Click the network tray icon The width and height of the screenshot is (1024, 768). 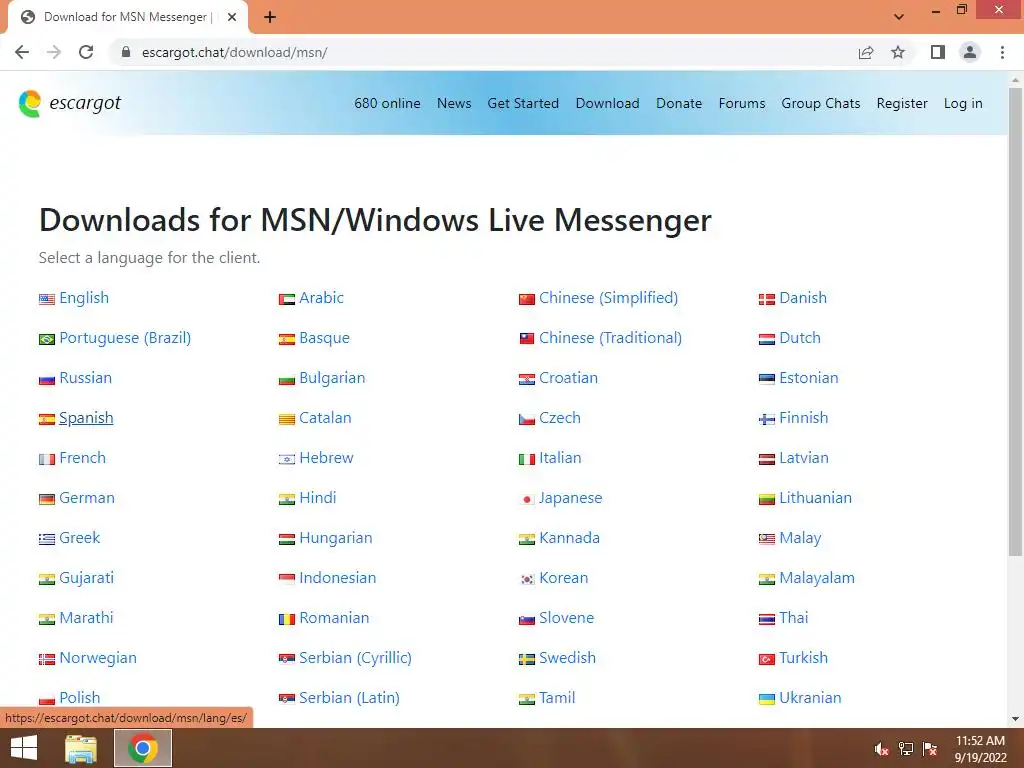(x=906, y=749)
